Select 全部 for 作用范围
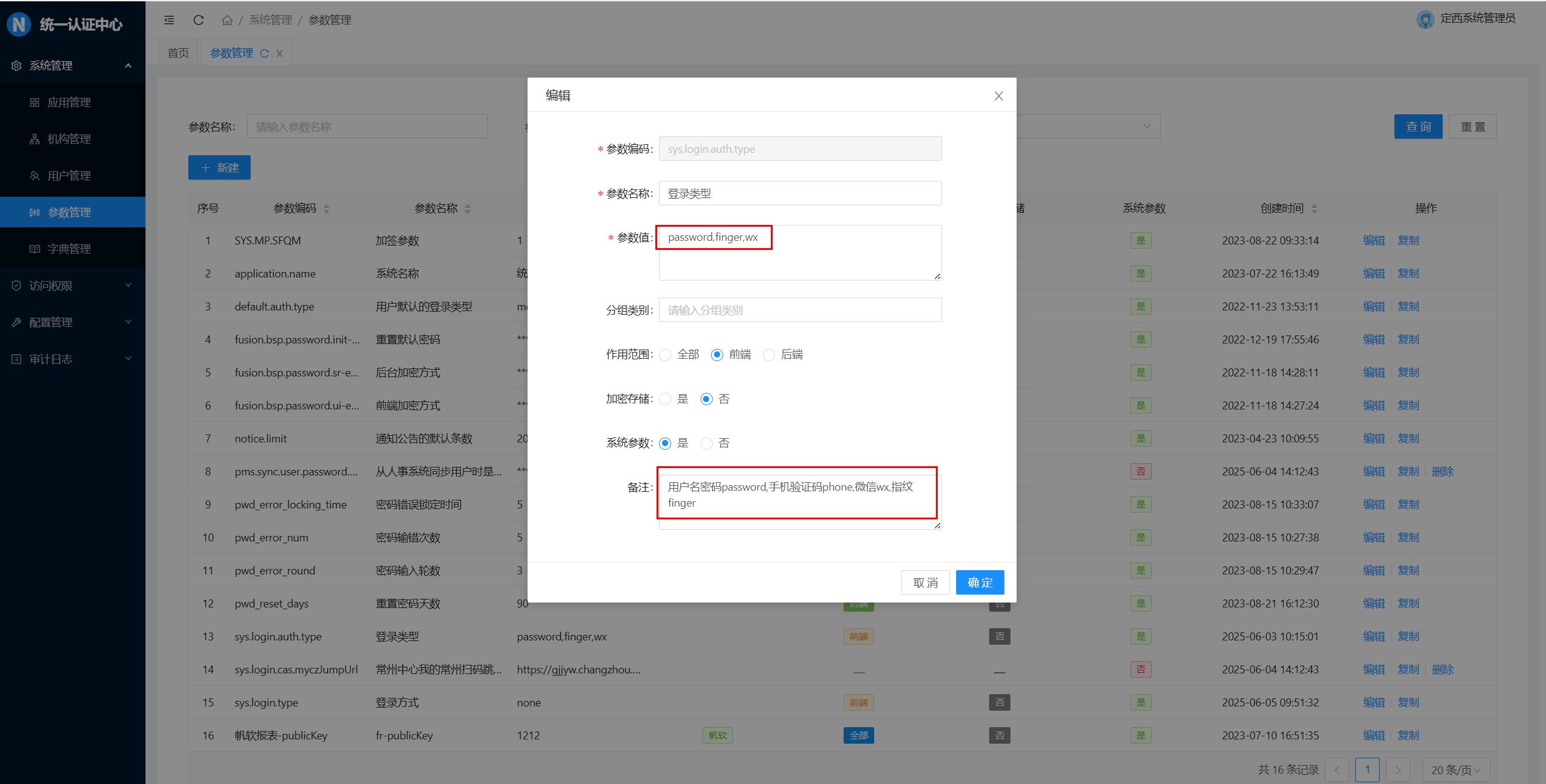Image resolution: width=1546 pixels, height=784 pixels. pyautogui.click(x=666, y=355)
